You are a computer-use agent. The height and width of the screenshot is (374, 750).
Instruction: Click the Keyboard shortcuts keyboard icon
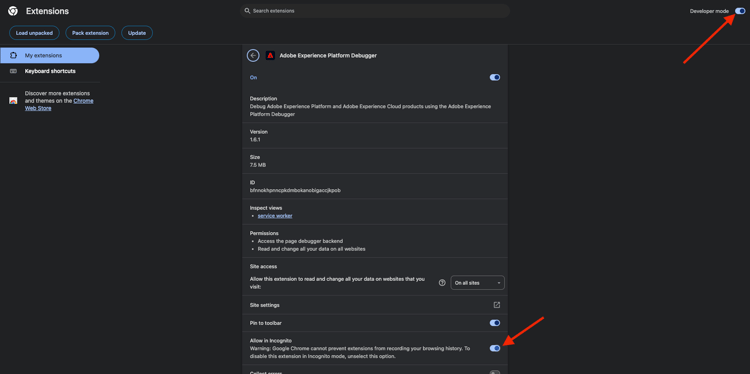coord(13,71)
